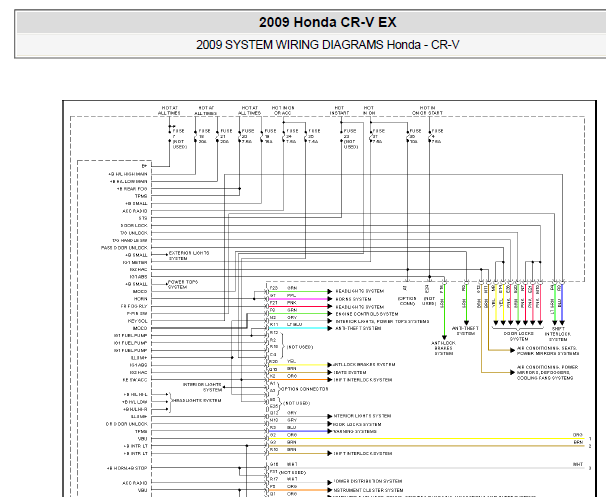
Task: Select '+B H/L LOW MAIN' terminal label
Action: click(x=128, y=181)
